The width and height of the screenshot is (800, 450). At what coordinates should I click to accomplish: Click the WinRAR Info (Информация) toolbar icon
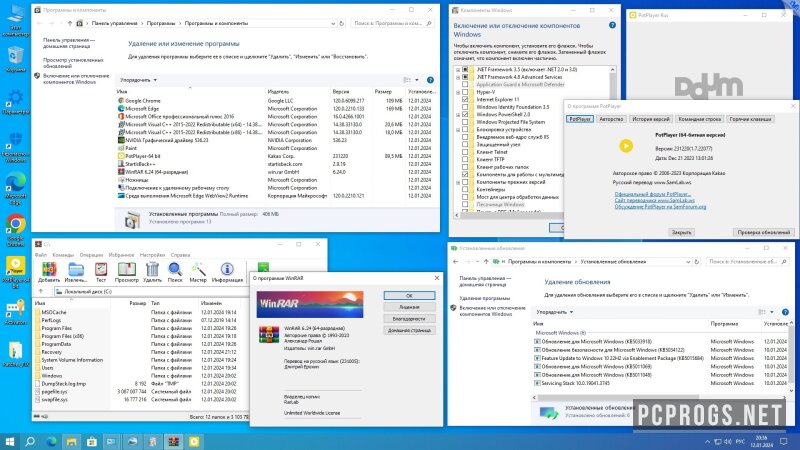[x=227, y=272]
